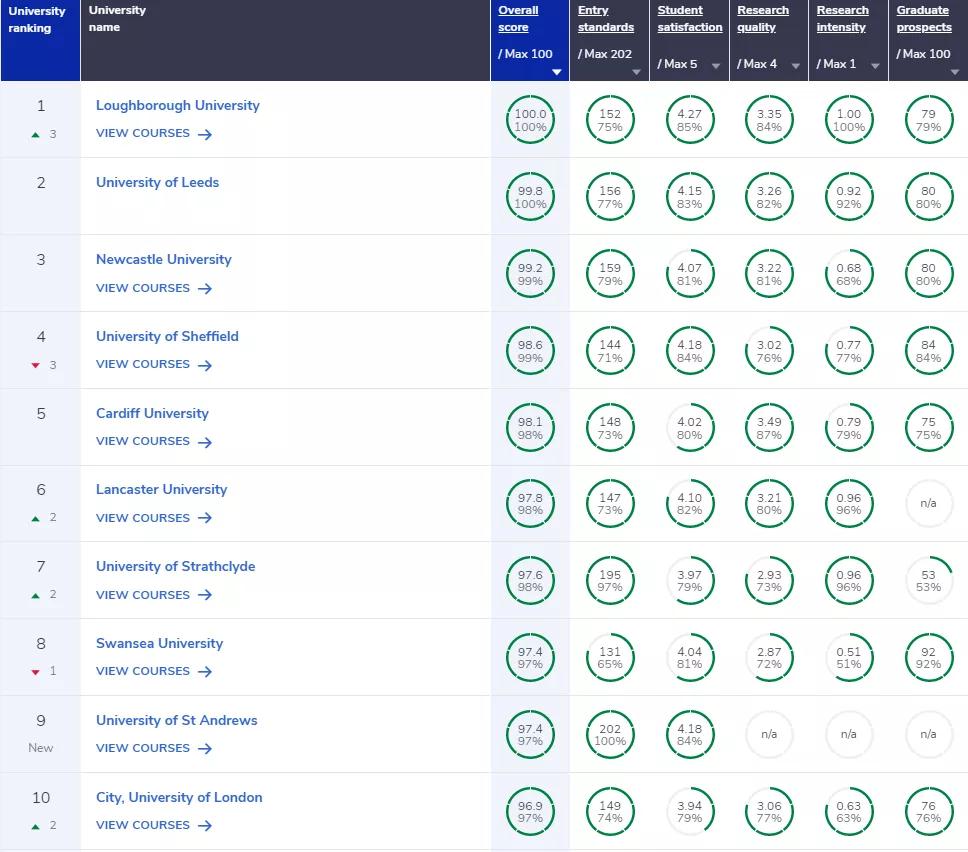Click the red down arrow under rank 4

tap(36, 365)
